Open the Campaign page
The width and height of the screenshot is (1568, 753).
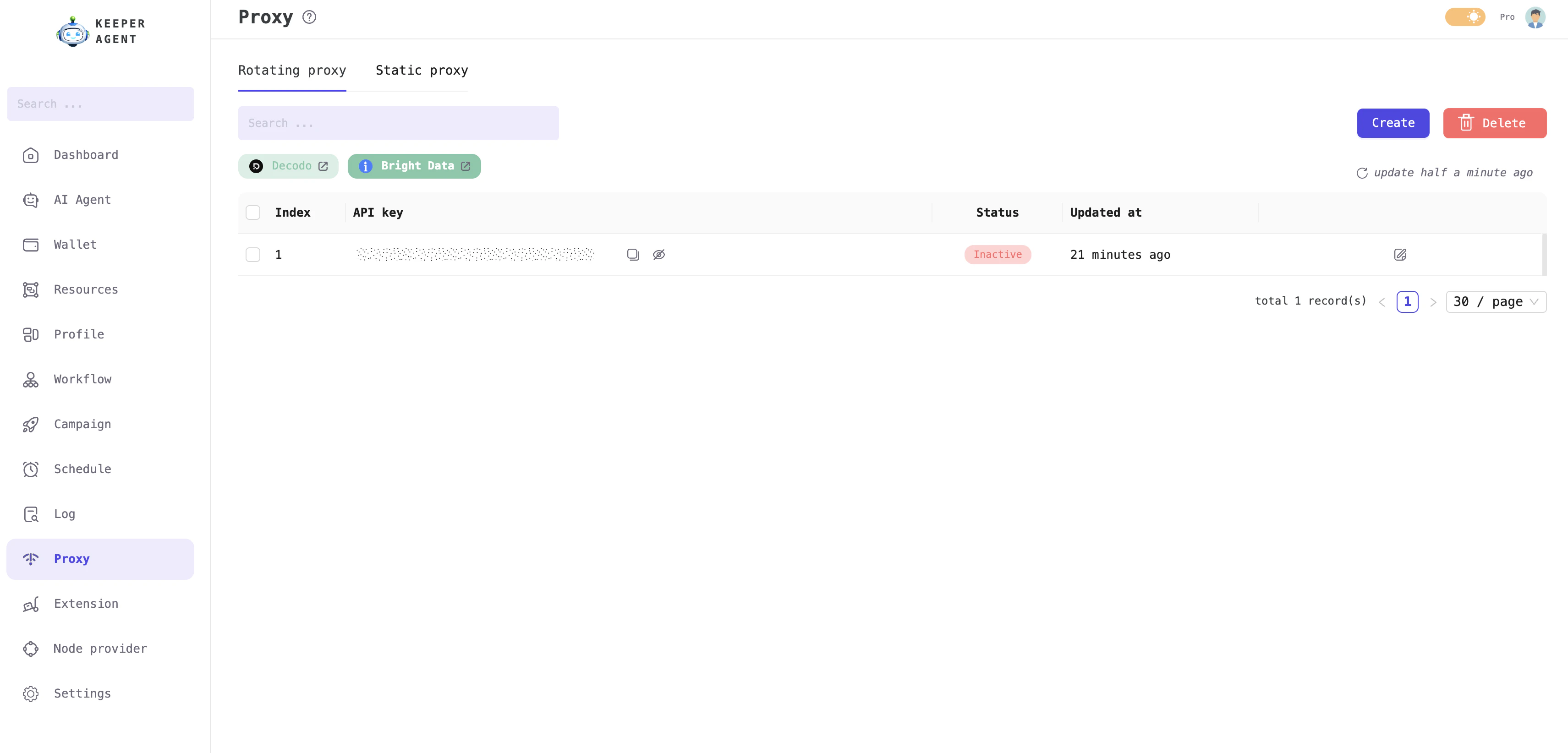[x=82, y=424]
